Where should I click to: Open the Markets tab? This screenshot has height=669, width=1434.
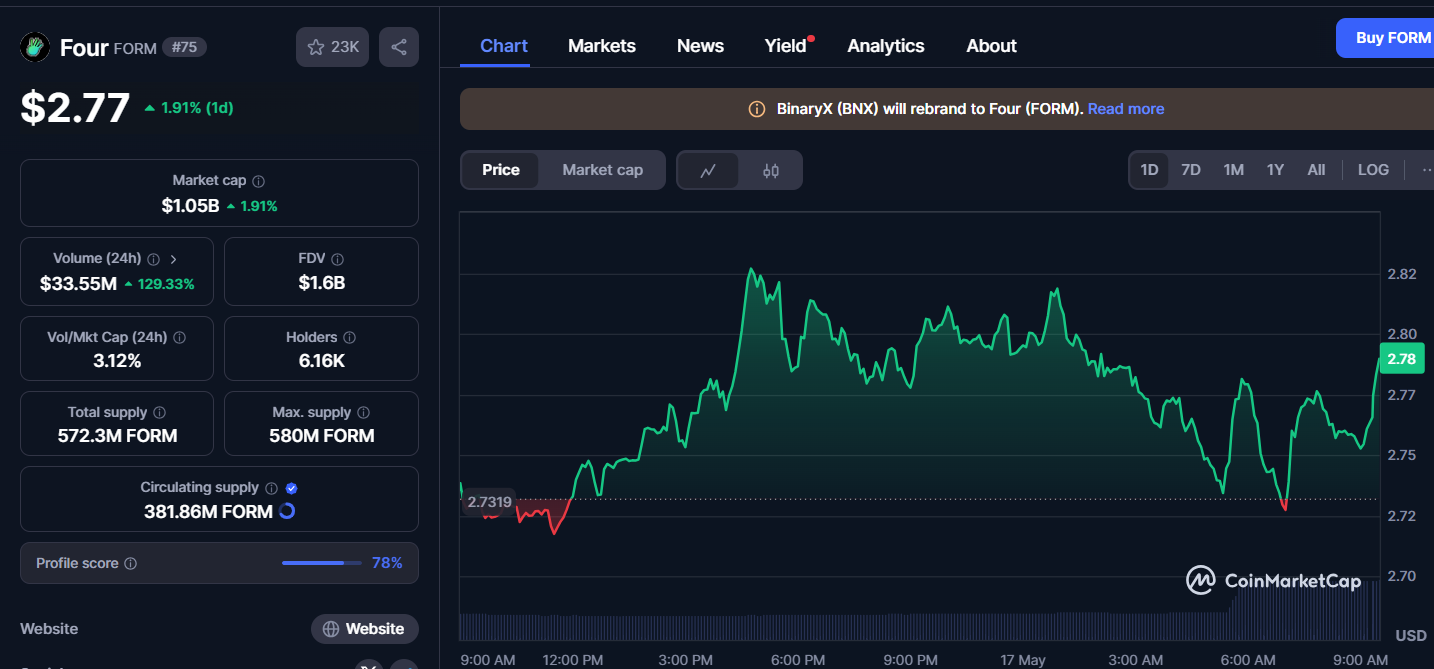(x=601, y=46)
